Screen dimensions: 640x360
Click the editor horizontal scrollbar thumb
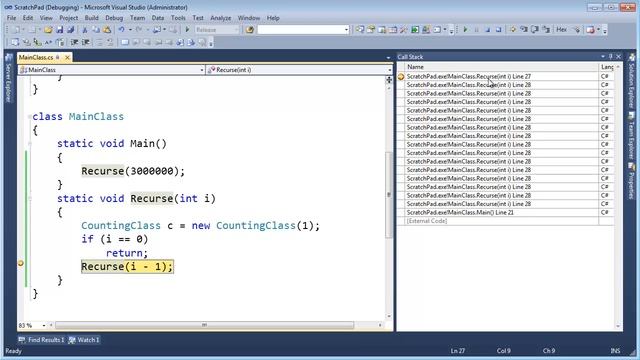204,325
